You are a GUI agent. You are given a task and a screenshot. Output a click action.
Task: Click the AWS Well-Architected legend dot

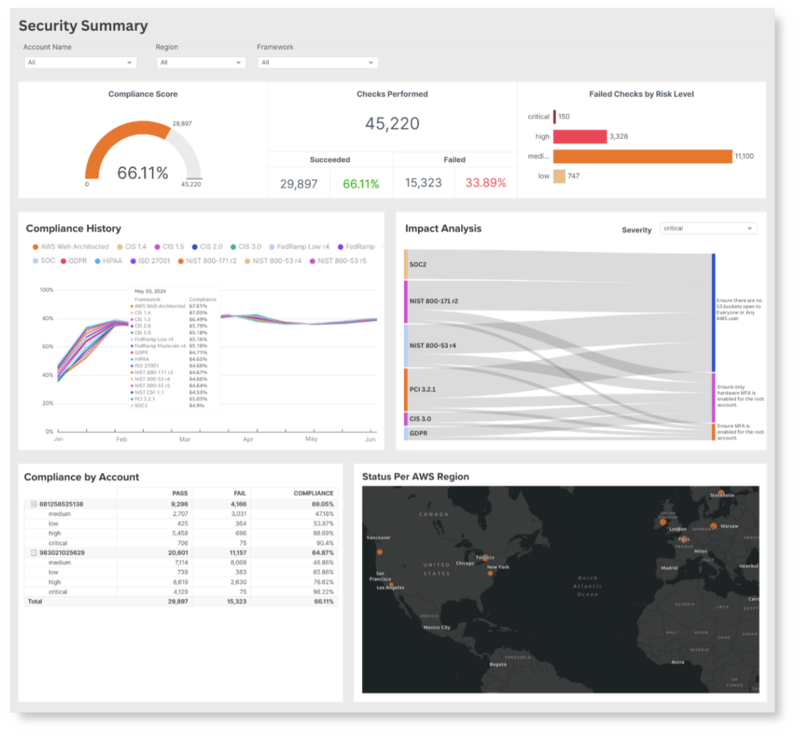[36, 246]
